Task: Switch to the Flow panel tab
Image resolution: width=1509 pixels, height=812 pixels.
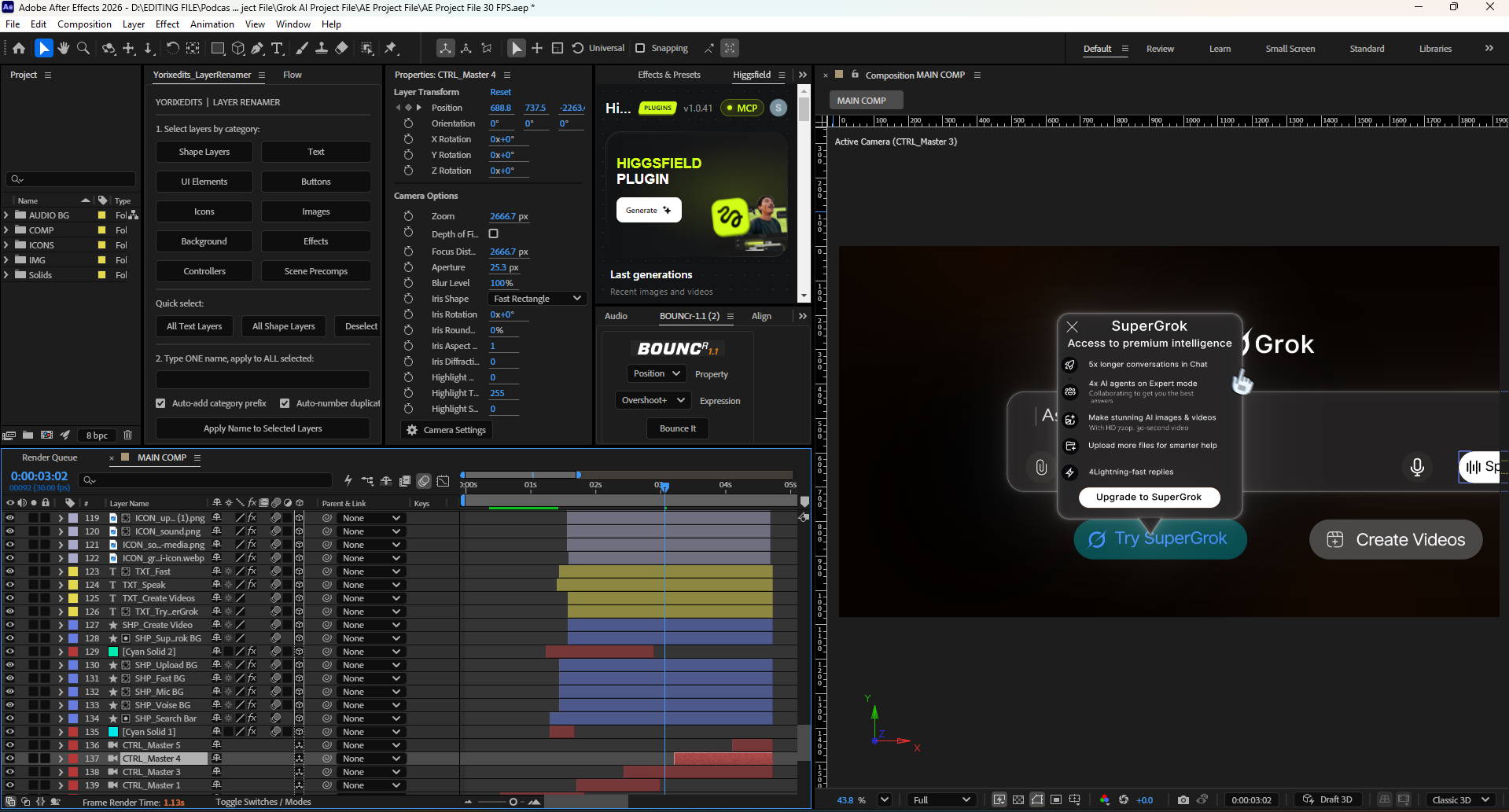Action: click(x=293, y=75)
